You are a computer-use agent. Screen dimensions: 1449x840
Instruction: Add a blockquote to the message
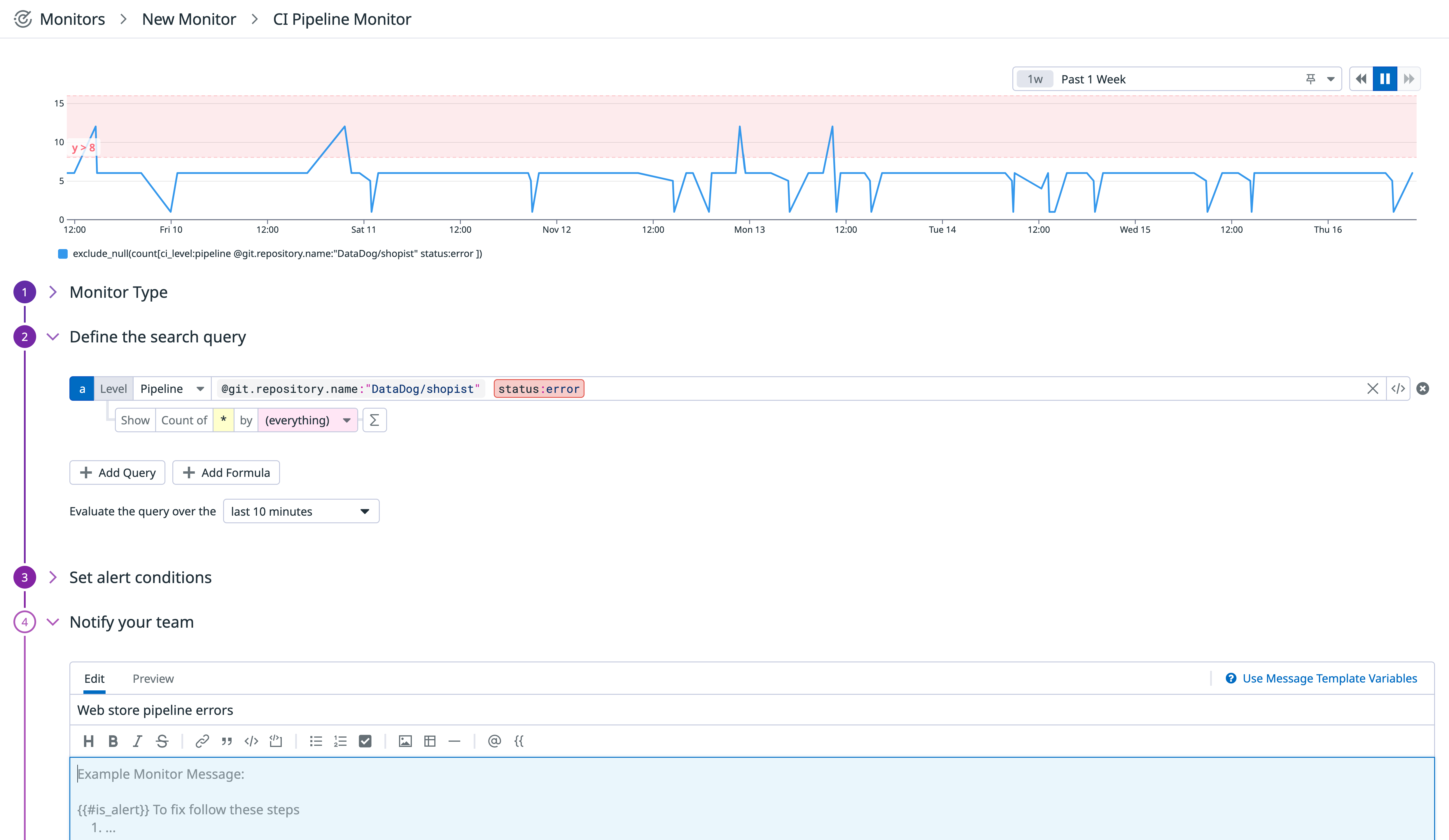[x=226, y=741]
